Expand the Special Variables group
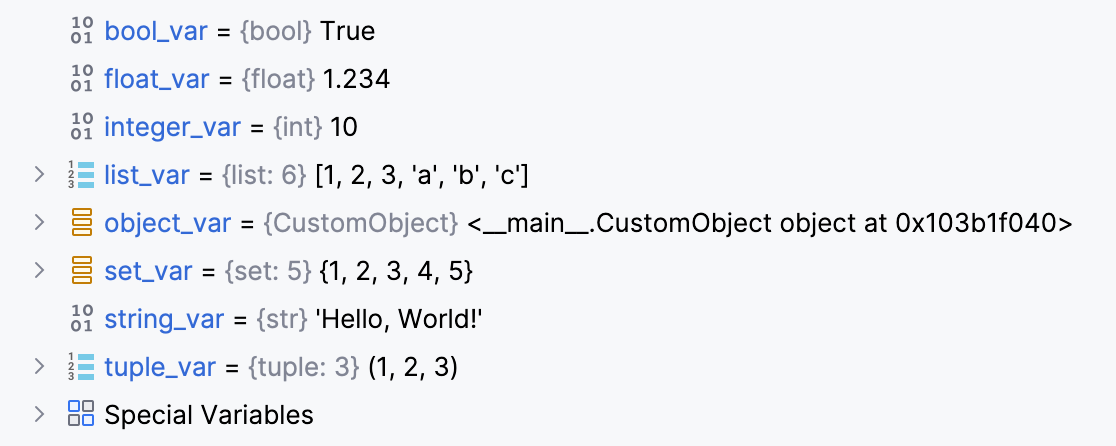 coord(39,414)
